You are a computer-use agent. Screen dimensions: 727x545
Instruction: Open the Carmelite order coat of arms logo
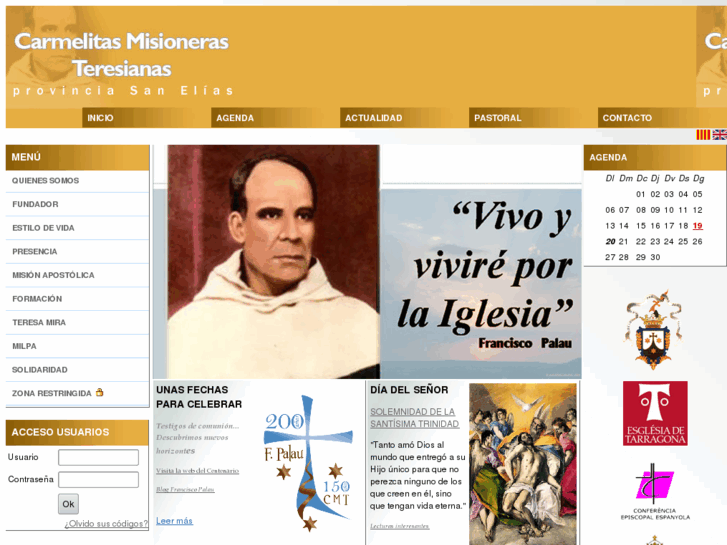[653, 330]
